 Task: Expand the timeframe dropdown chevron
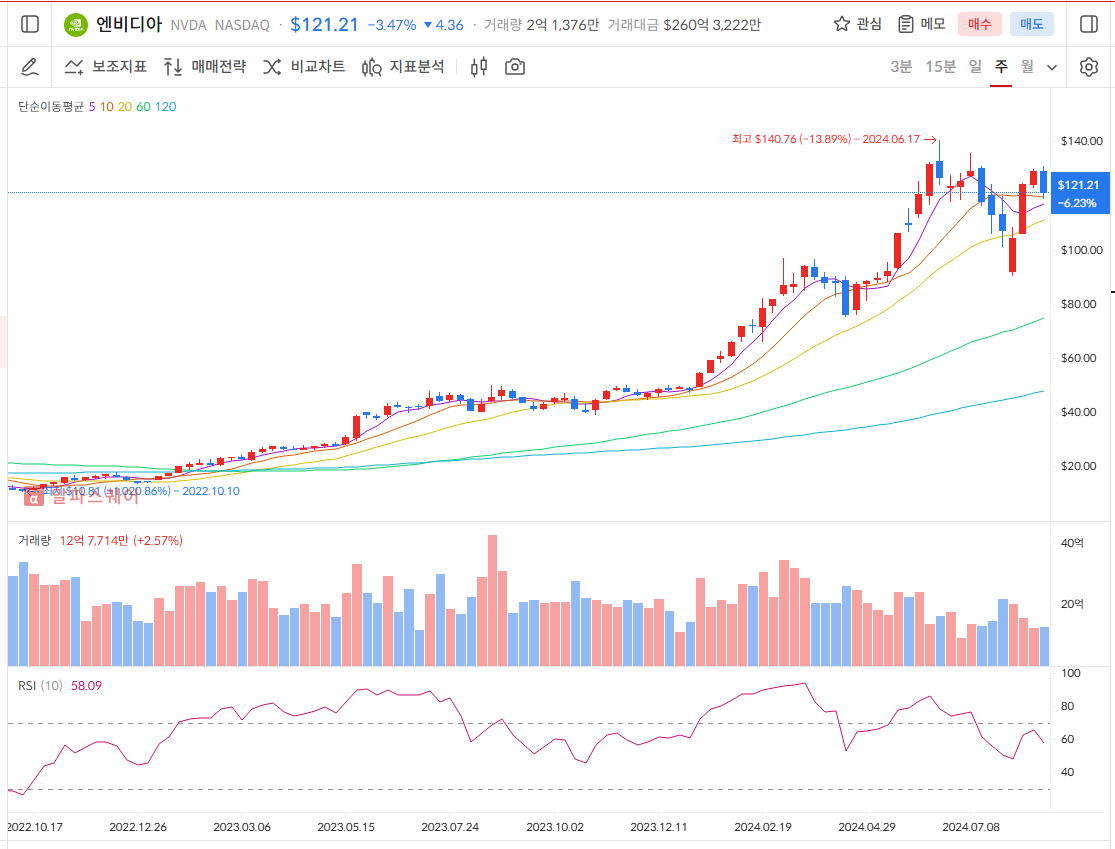click(1052, 68)
